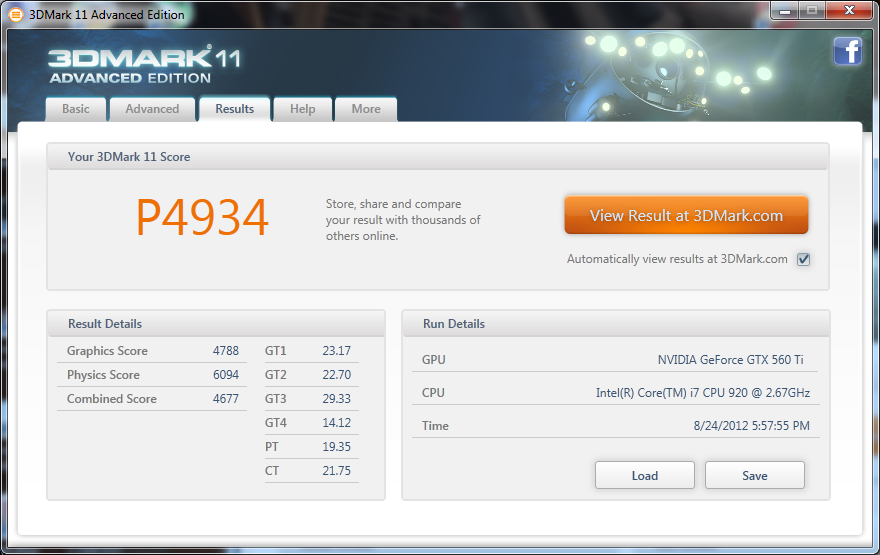Click the Result Details panel header

click(216, 324)
